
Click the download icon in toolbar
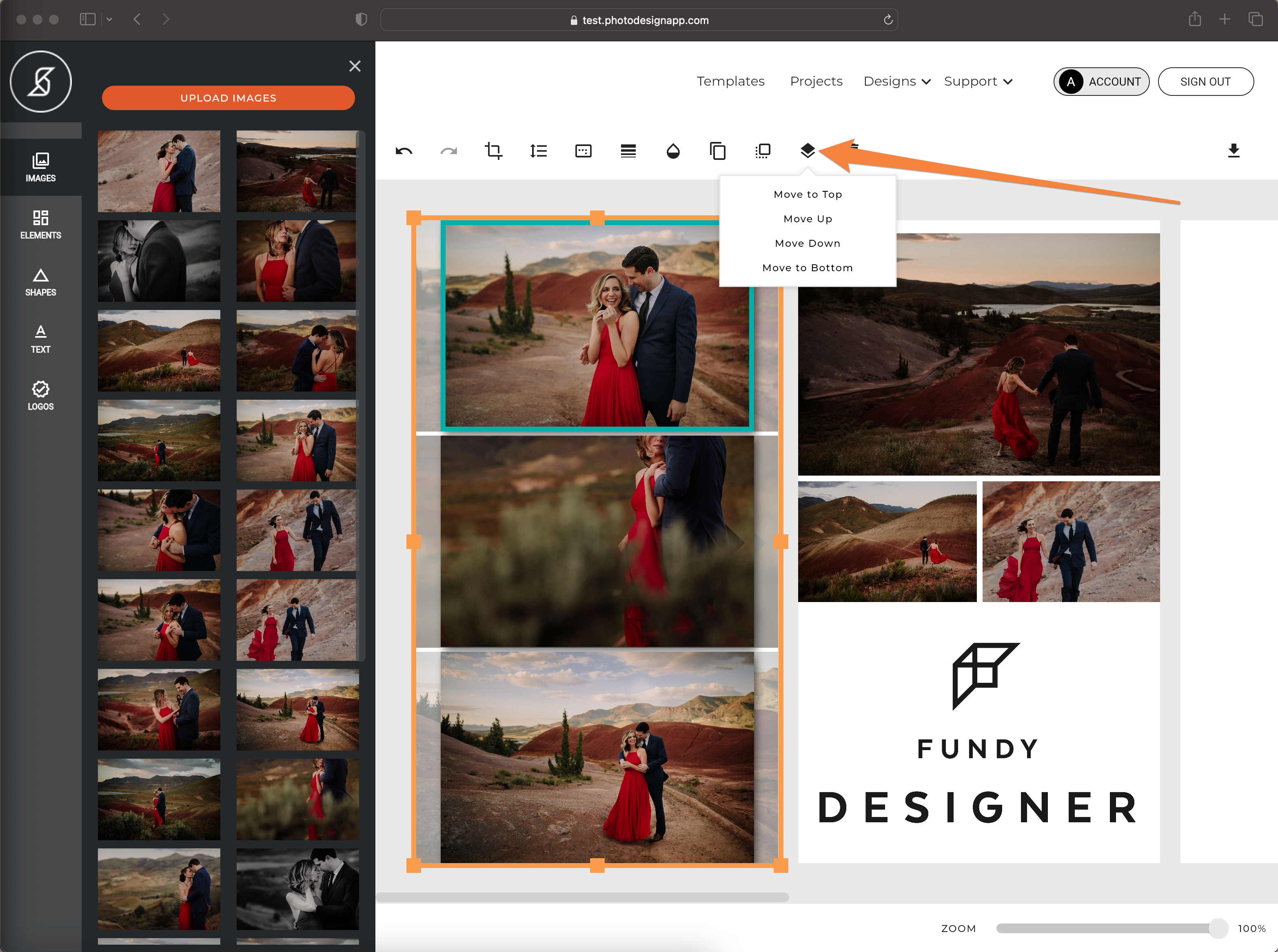pyautogui.click(x=1234, y=151)
